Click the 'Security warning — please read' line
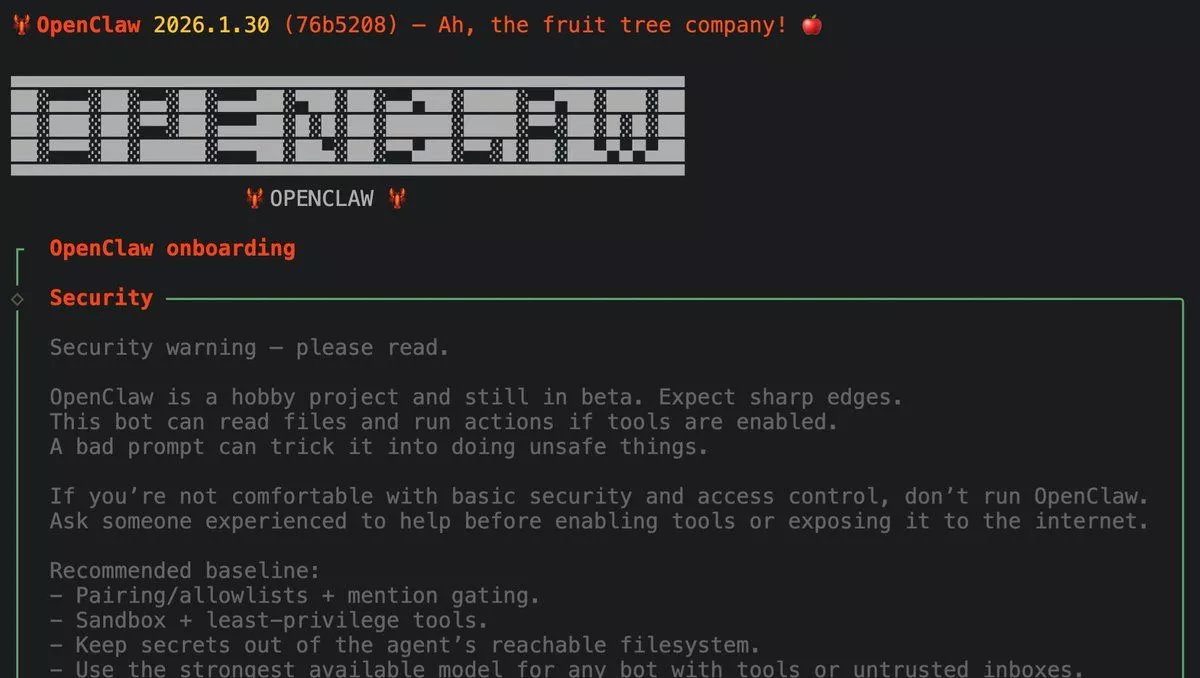 click(x=249, y=348)
